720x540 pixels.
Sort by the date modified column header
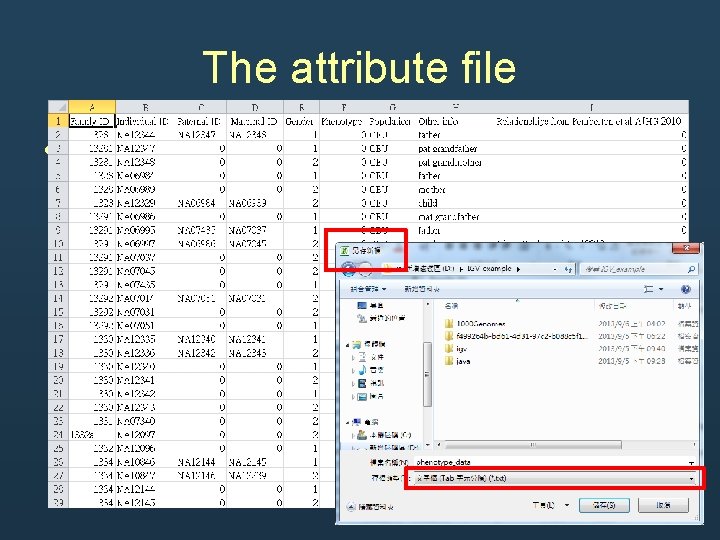tap(612, 306)
